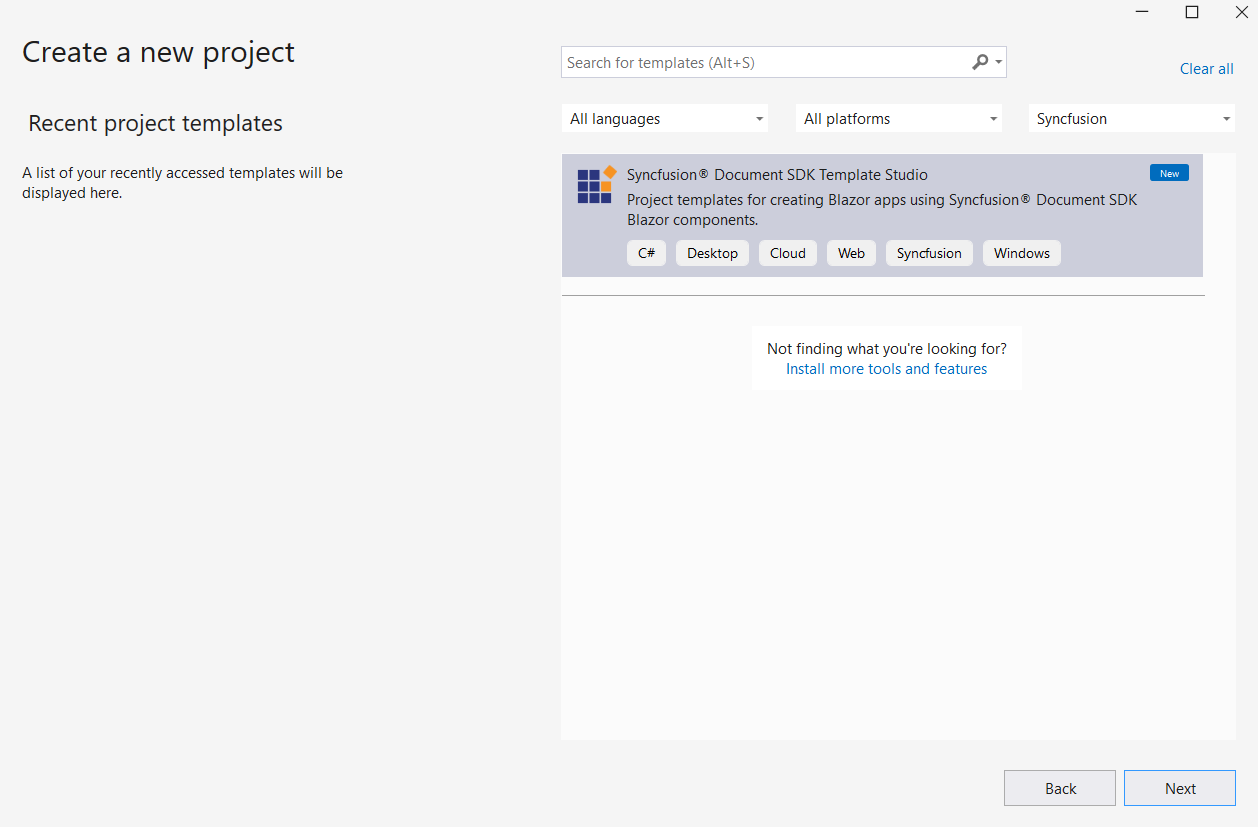This screenshot has width=1258, height=827.
Task: Open Install more tools and features link
Action: [886, 369]
